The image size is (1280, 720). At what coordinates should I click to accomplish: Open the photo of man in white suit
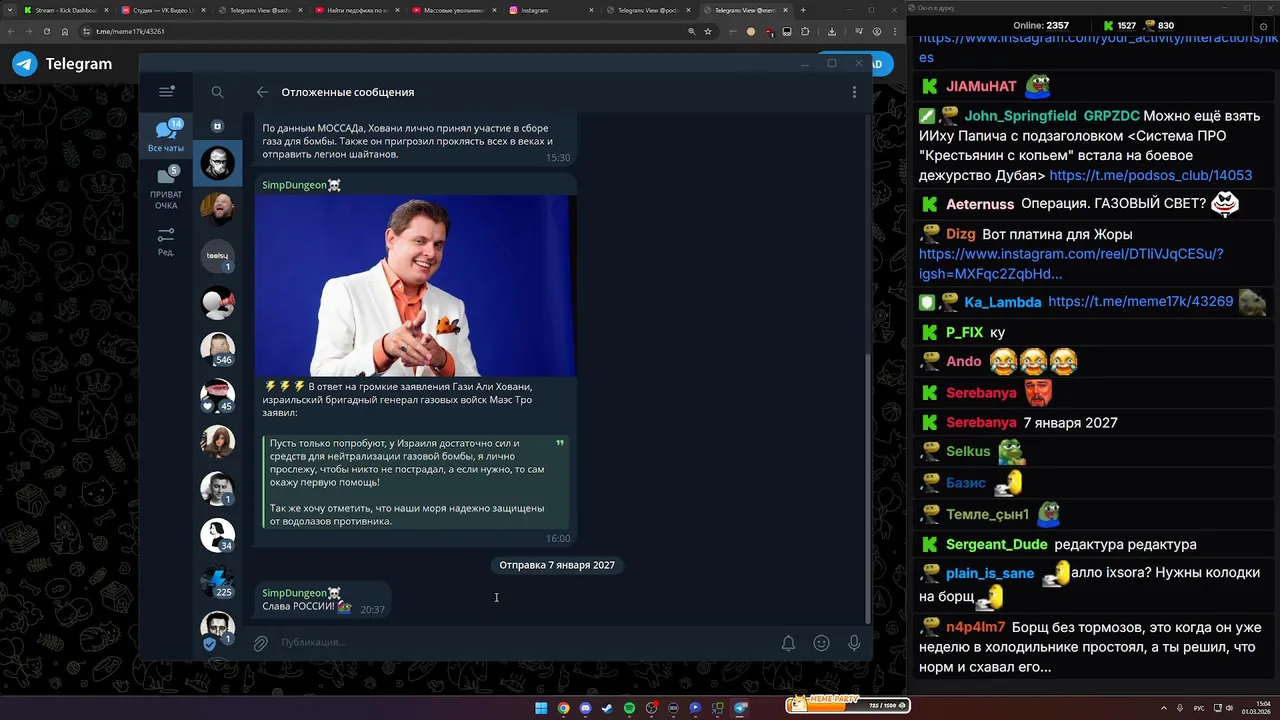pyautogui.click(x=415, y=286)
